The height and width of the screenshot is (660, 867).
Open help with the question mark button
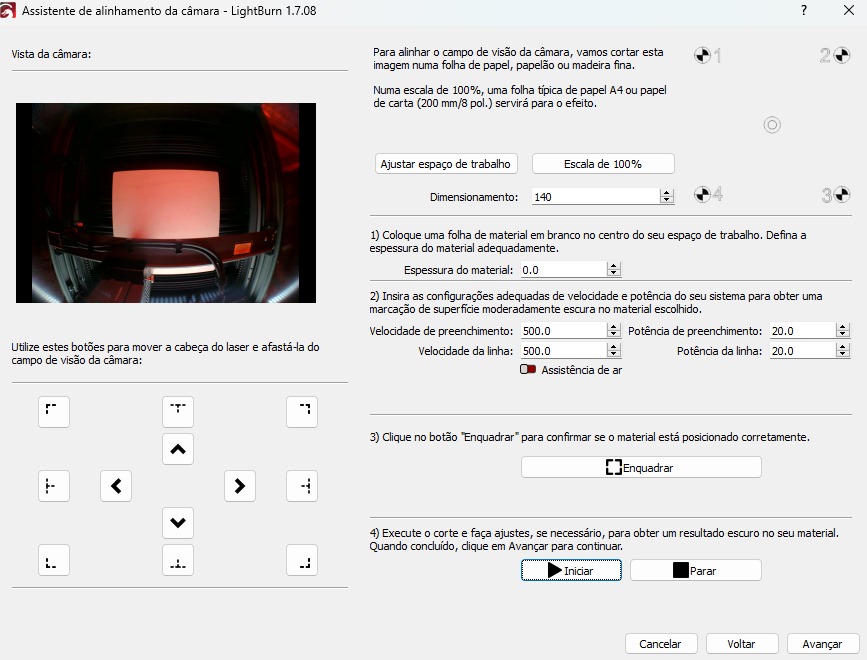tap(803, 10)
